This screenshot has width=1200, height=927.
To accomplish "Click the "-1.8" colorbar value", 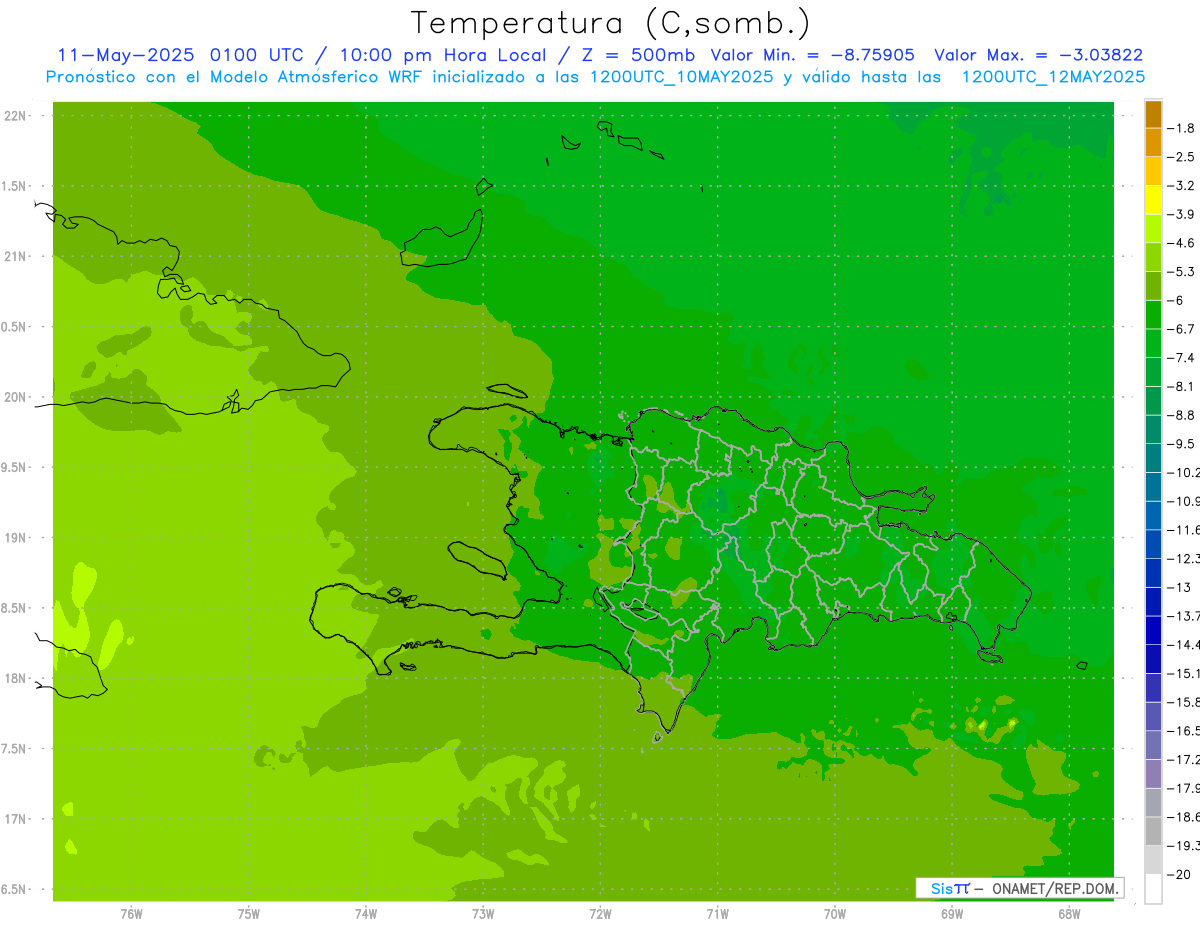I will (x=1182, y=128).
